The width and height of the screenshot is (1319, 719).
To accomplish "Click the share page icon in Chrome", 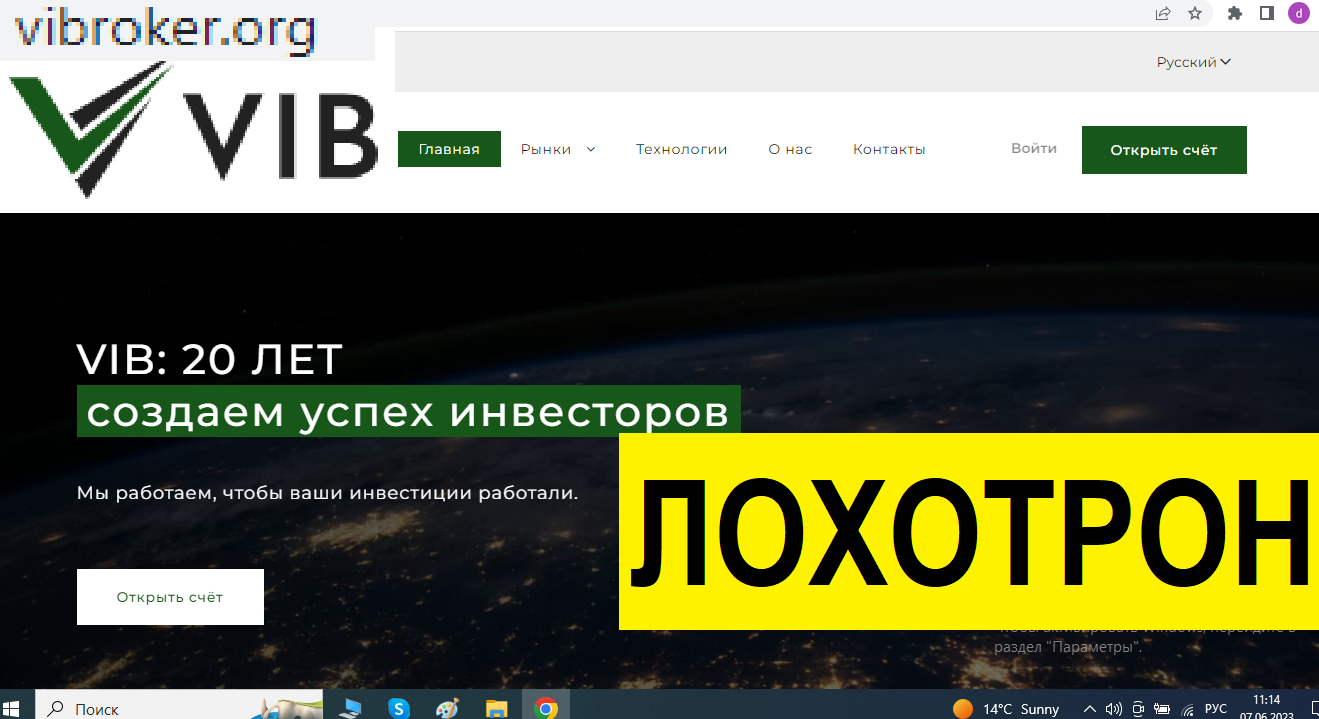I will click(1163, 13).
